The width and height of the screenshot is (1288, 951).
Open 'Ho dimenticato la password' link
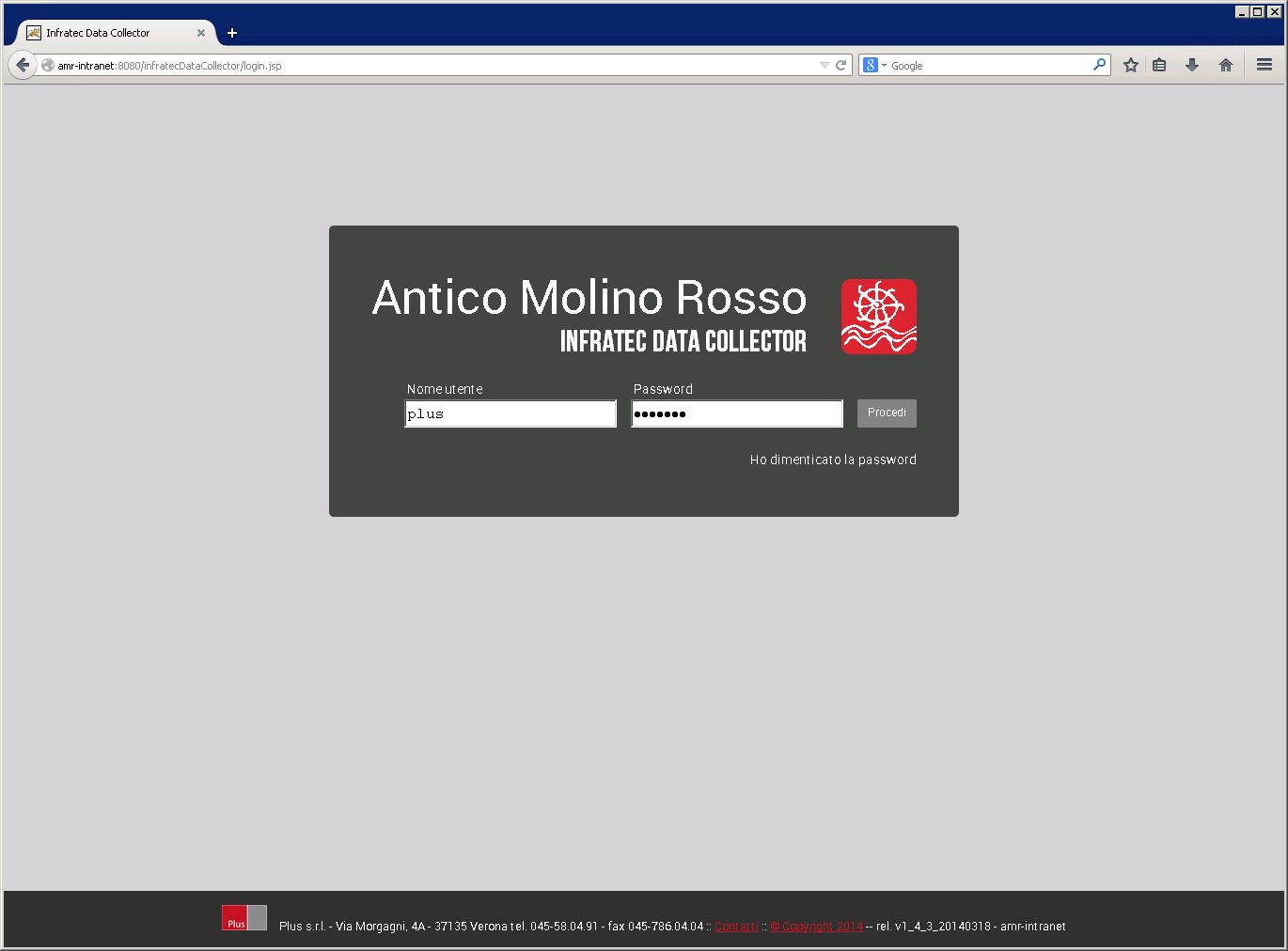pos(833,460)
